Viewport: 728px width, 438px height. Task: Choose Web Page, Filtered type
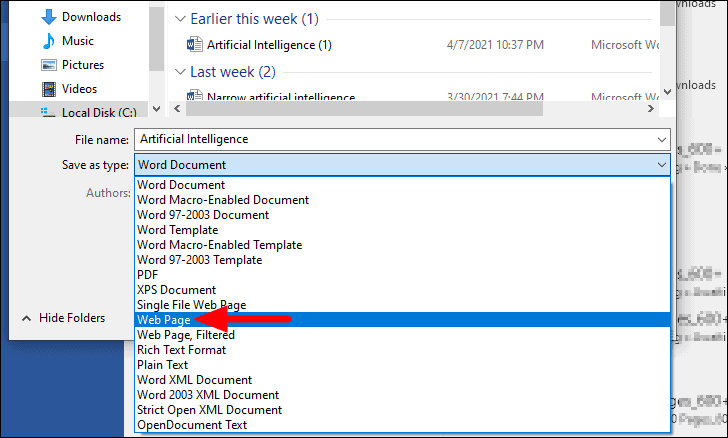point(402,335)
